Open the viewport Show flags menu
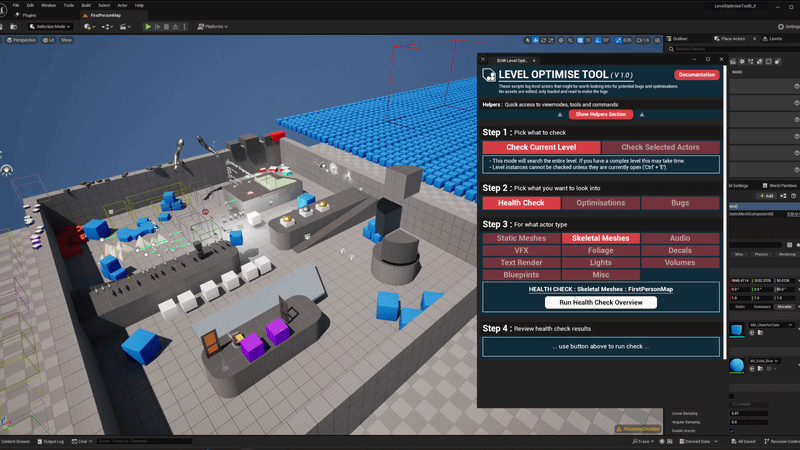Viewport: 800px width, 450px height. (66, 40)
